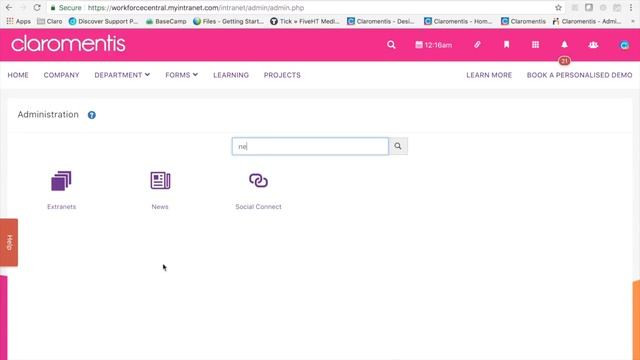Click the Claromentis - Desi... bookmark
Image resolution: width=640 pixels, height=360 pixels.
(x=380, y=21)
